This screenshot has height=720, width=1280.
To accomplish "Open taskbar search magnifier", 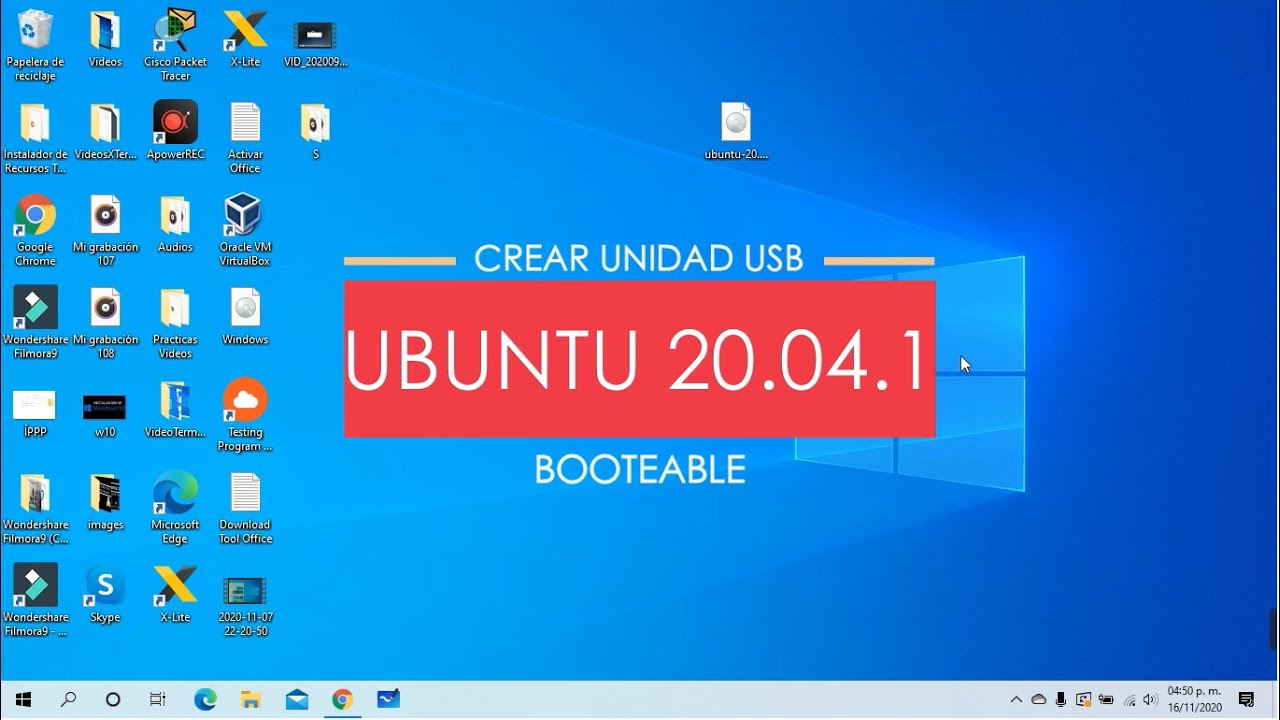I will coord(68,700).
